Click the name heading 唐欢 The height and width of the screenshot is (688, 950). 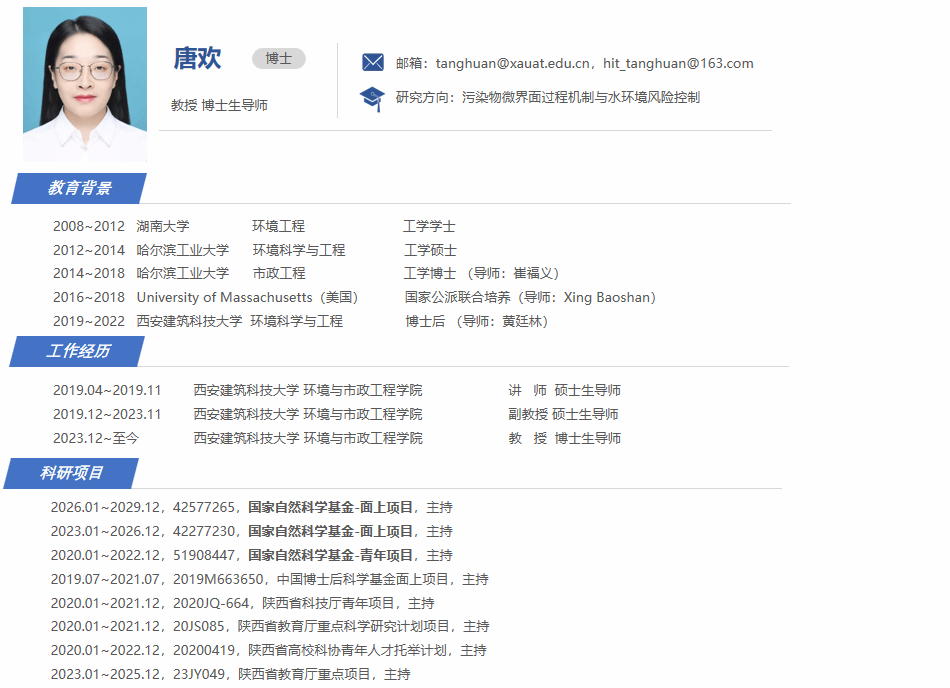[x=197, y=59]
